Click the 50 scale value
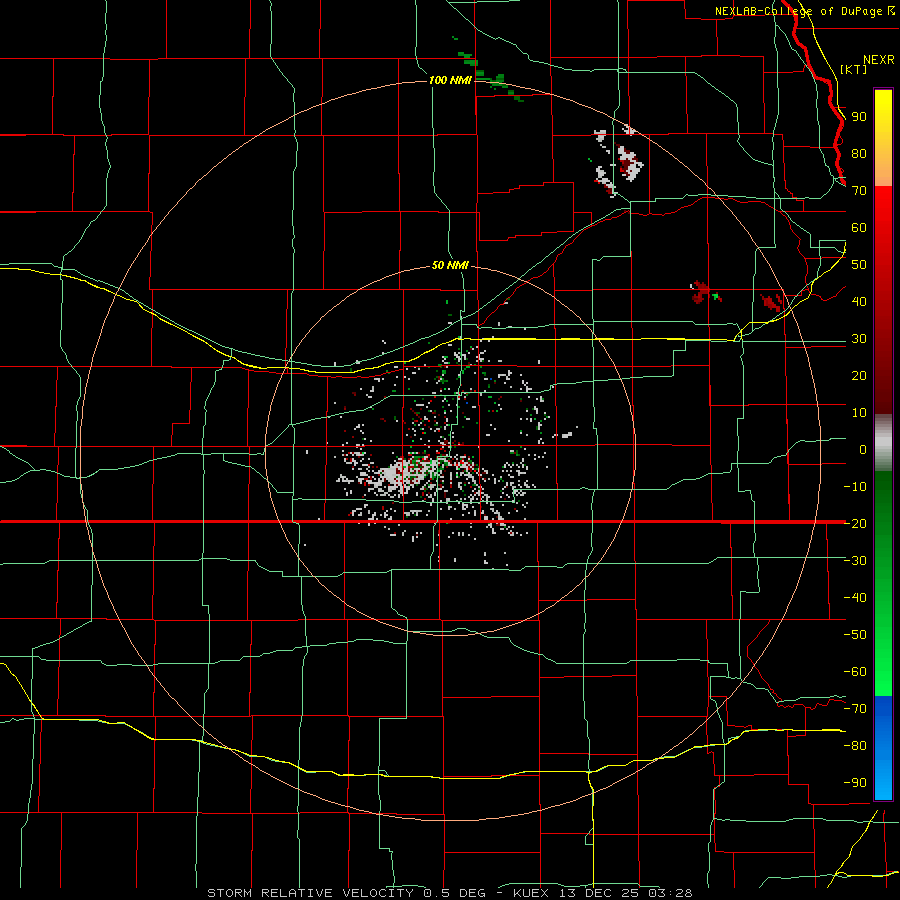Image resolution: width=900 pixels, height=900 pixels. click(x=859, y=265)
